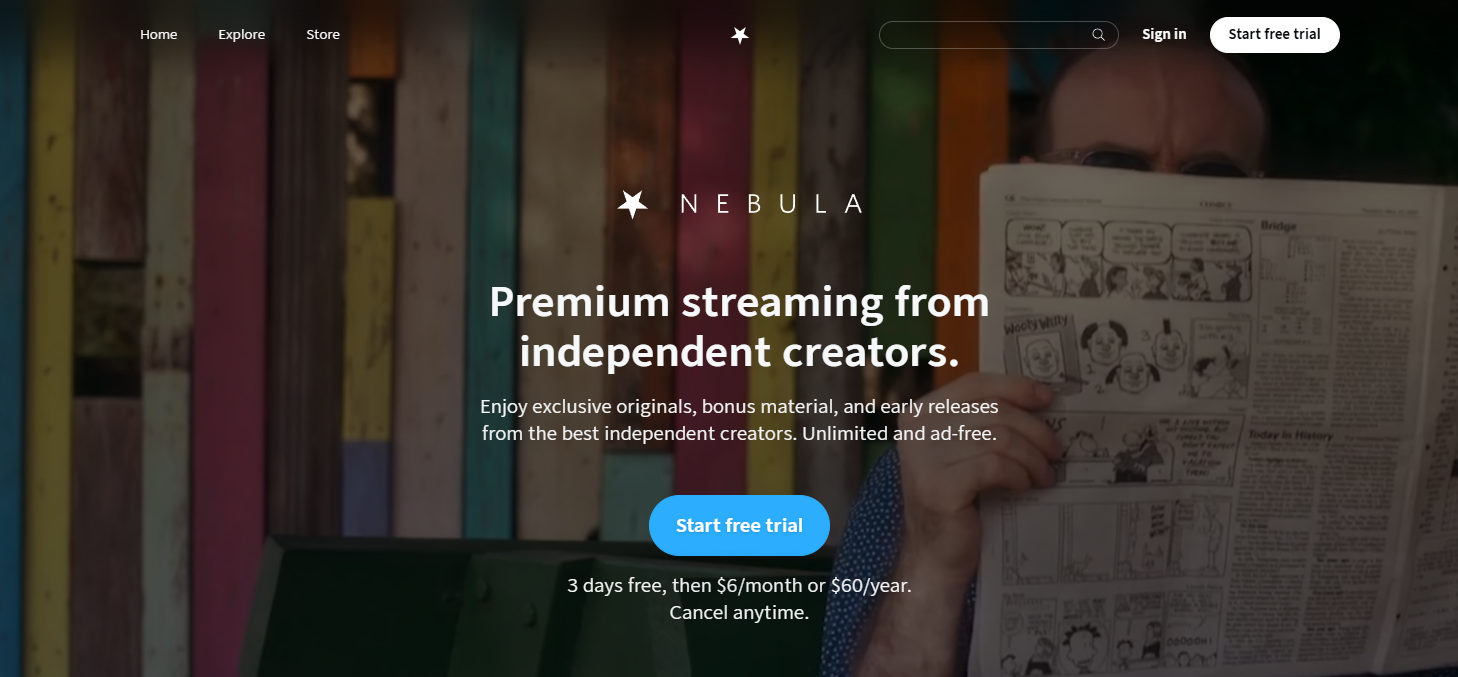Viewport: 1458px width, 677px height.
Task: Click the Sign in link
Action: click(x=1164, y=34)
